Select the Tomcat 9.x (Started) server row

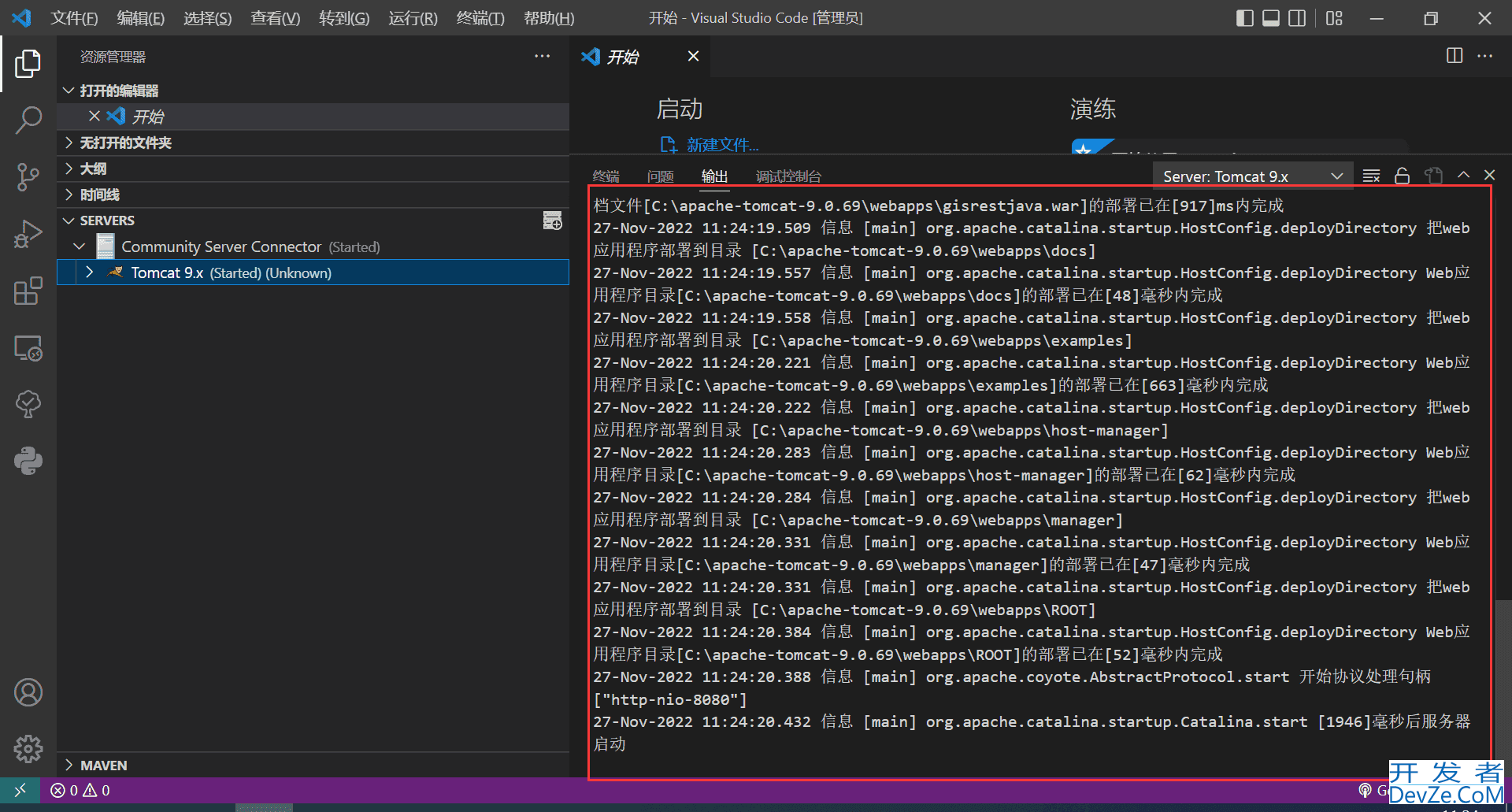(x=313, y=273)
